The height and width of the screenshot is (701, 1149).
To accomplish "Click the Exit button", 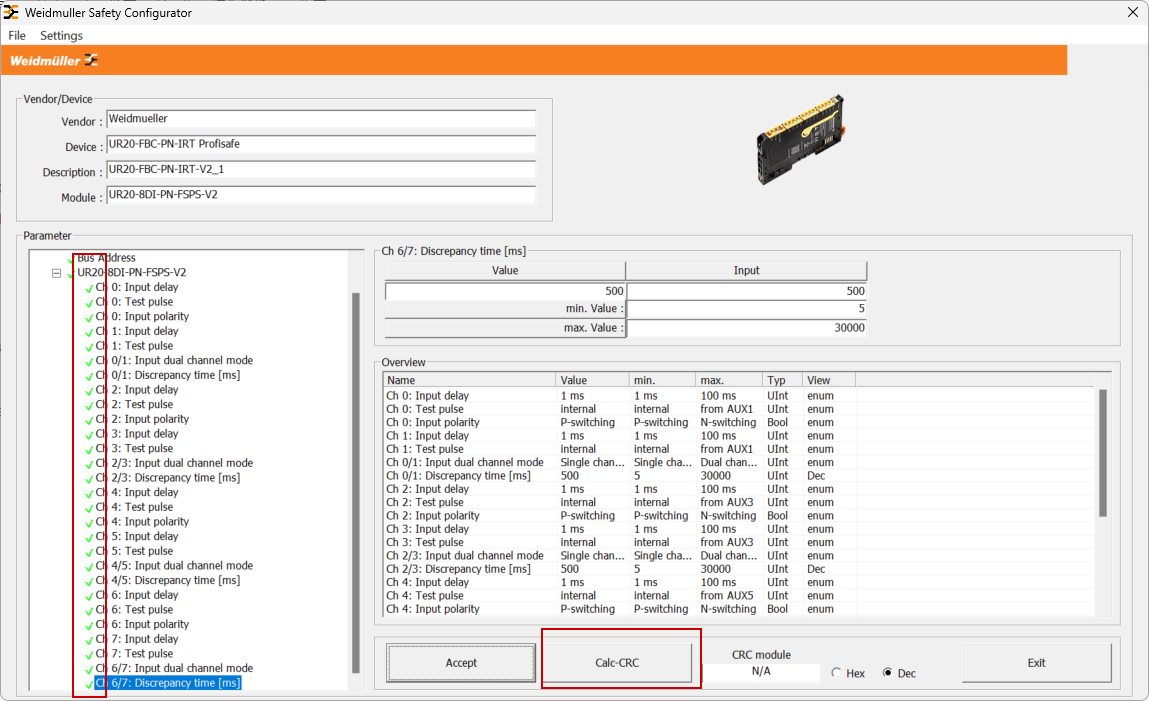I will point(1036,663).
